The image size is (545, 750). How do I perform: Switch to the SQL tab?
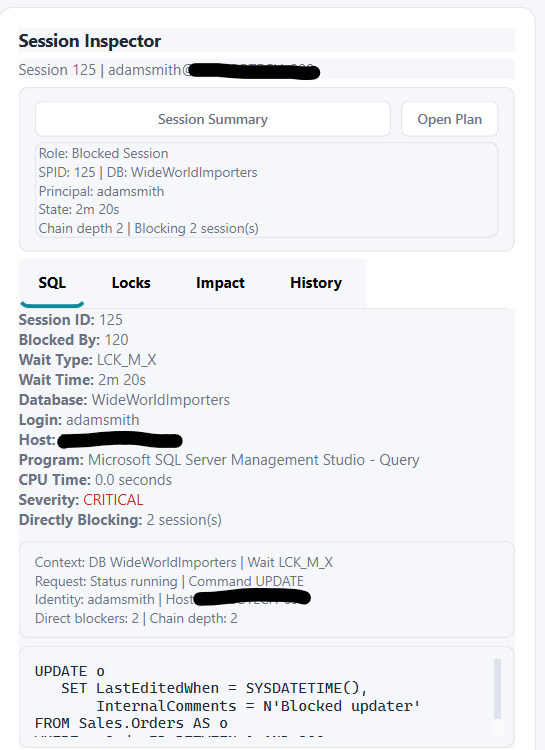pyautogui.click(x=52, y=283)
